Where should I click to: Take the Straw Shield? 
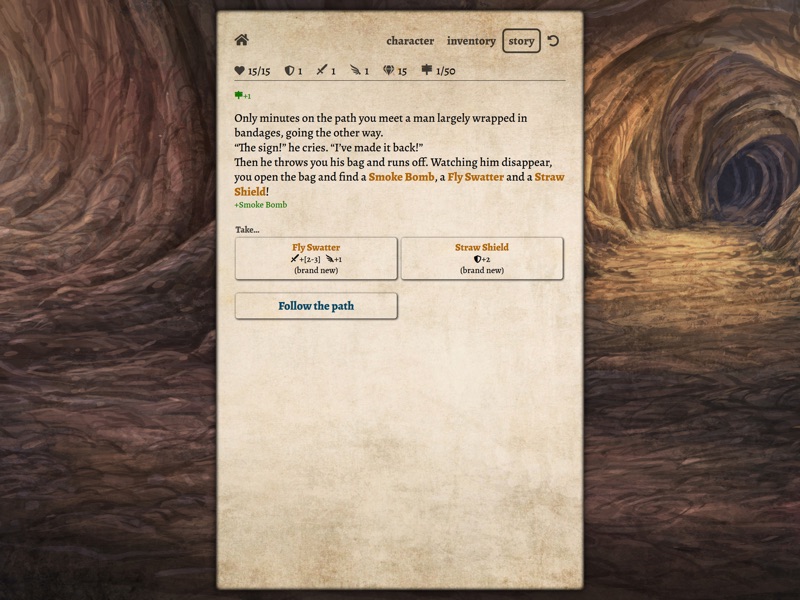point(483,257)
